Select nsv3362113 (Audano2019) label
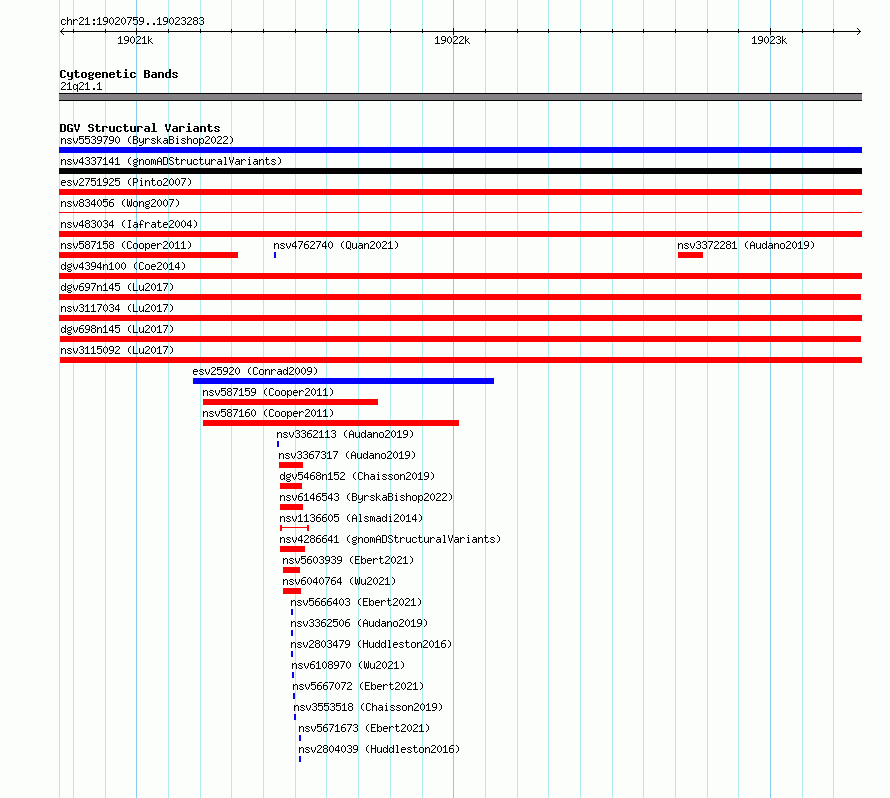The image size is (890, 798). (345, 434)
